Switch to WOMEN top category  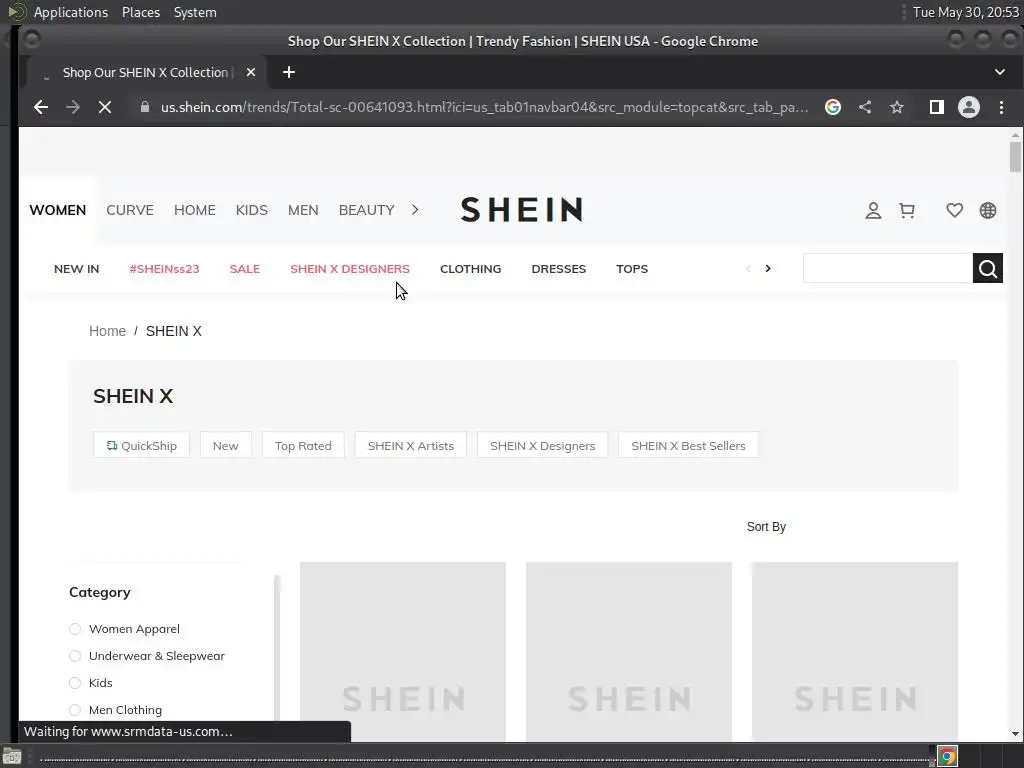tap(57, 210)
